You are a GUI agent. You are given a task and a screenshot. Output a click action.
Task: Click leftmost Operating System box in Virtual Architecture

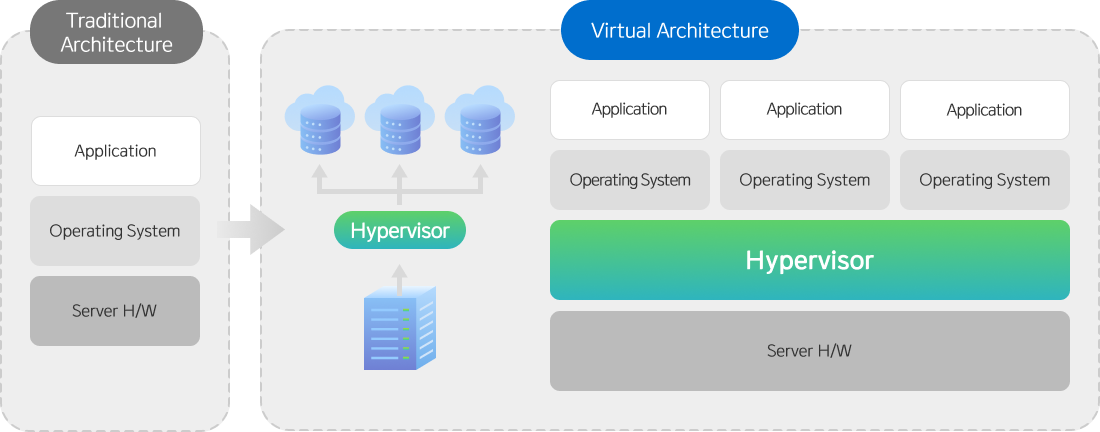(x=630, y=180)
